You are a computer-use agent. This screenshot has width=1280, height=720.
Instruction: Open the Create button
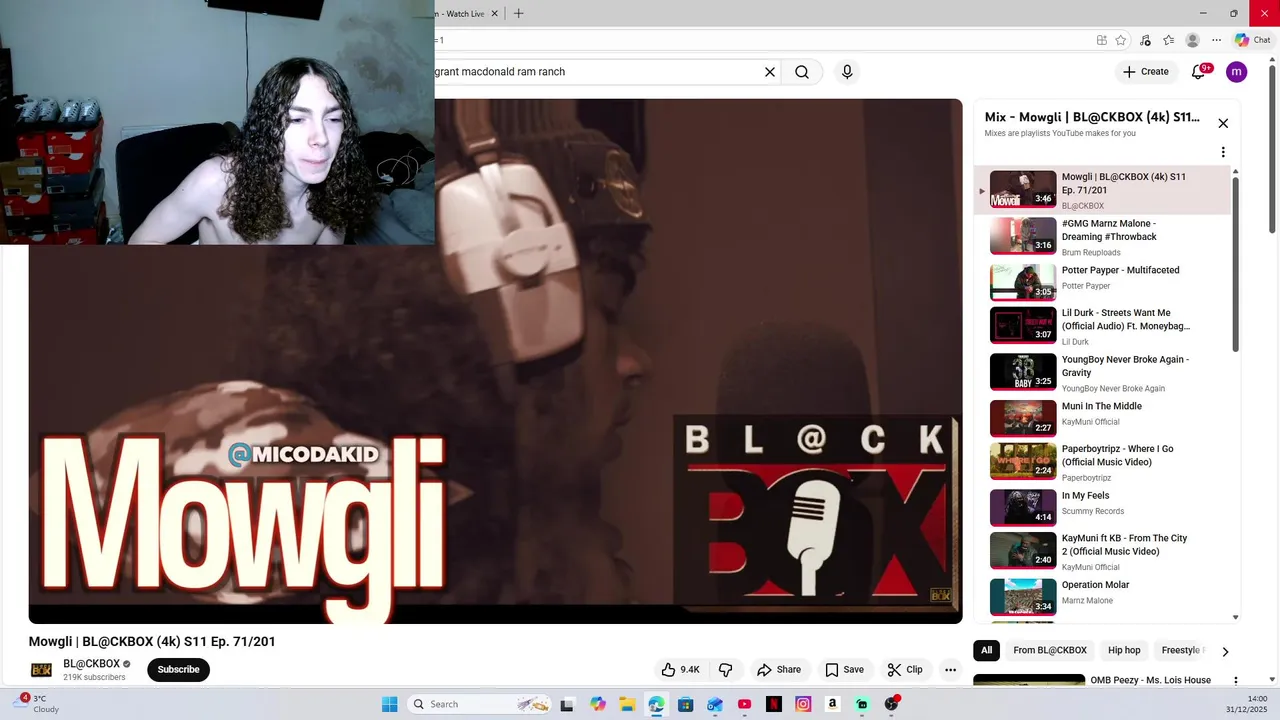pos(1145,72)
